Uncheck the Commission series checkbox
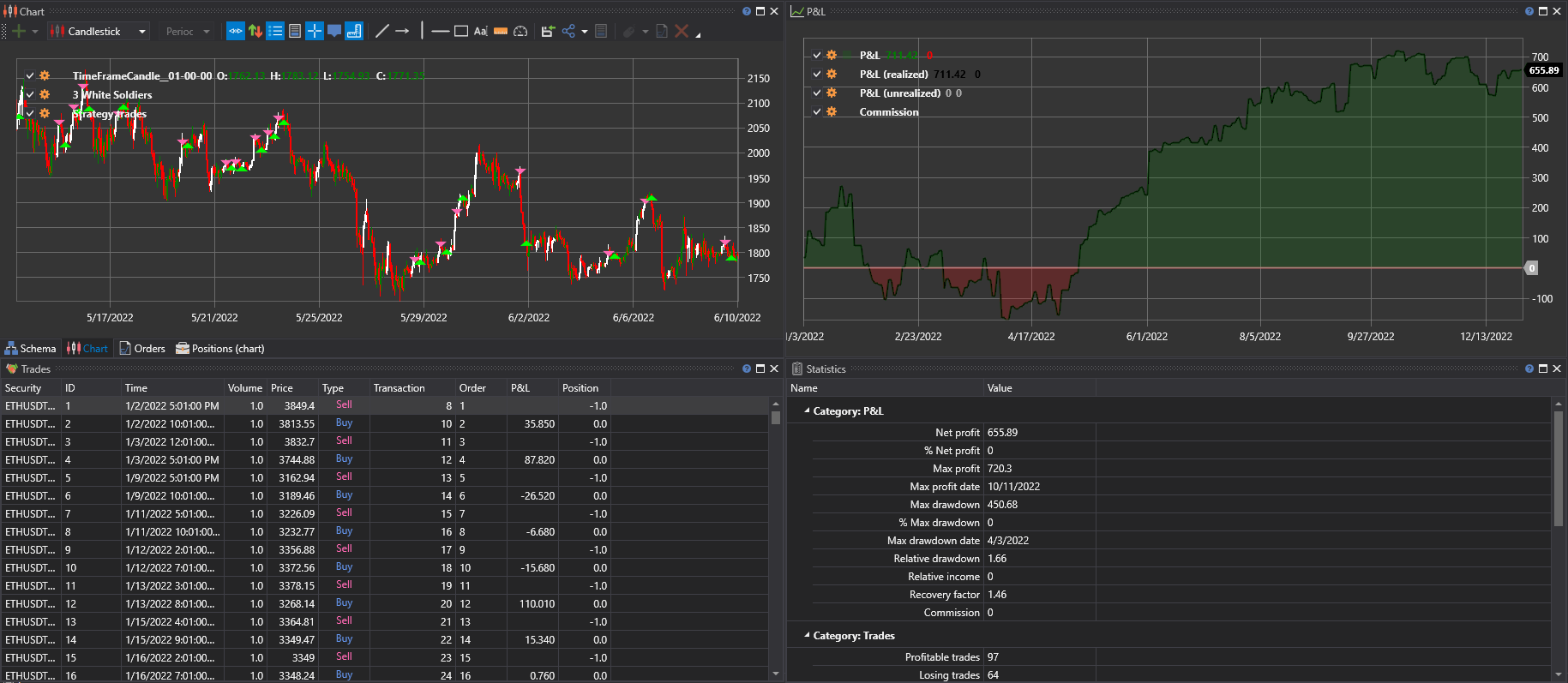1568x683 pixels. click(817, 111)
